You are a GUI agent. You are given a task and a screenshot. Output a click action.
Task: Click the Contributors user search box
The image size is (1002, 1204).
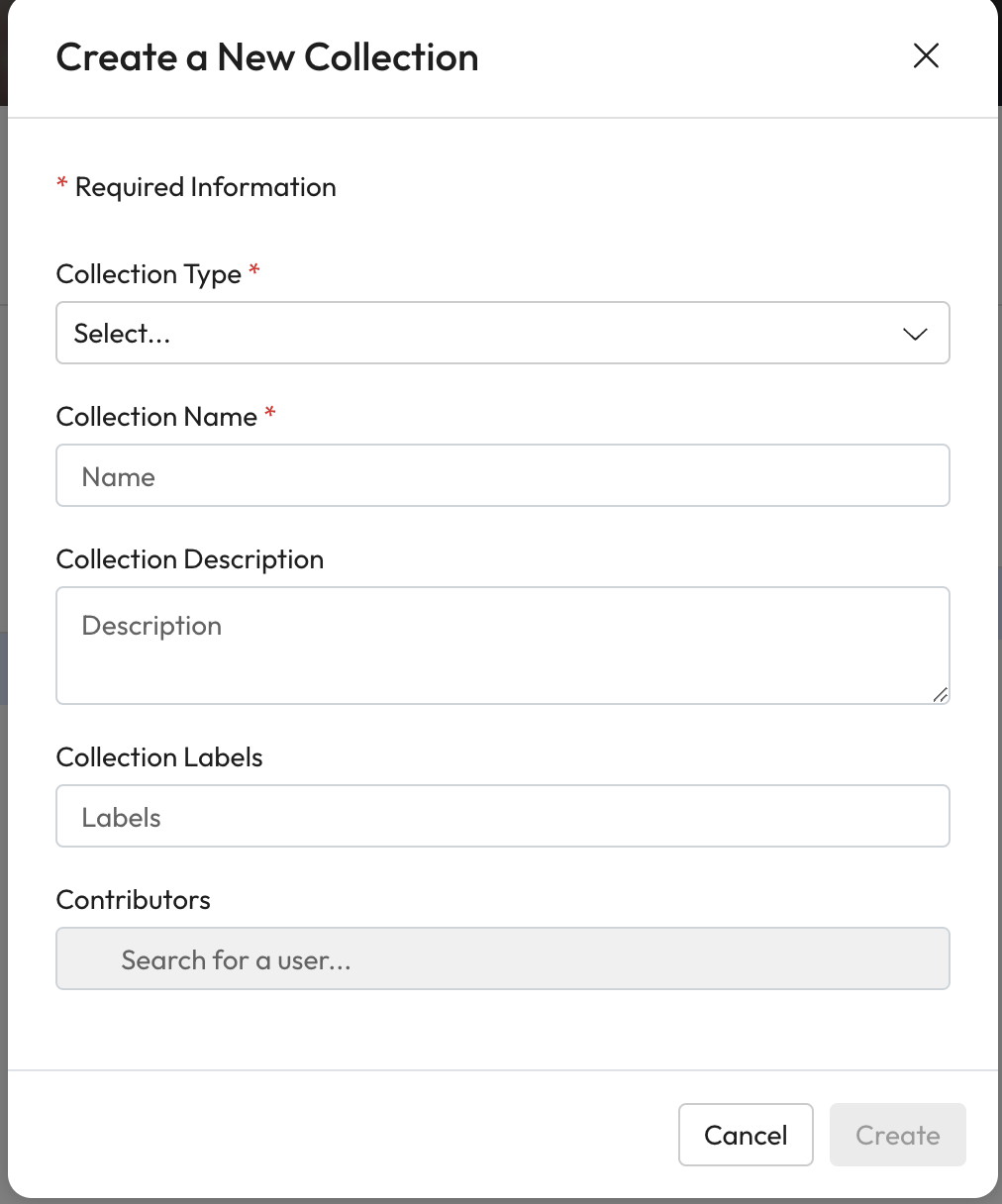pyautogui.click(x=502, y=959)
